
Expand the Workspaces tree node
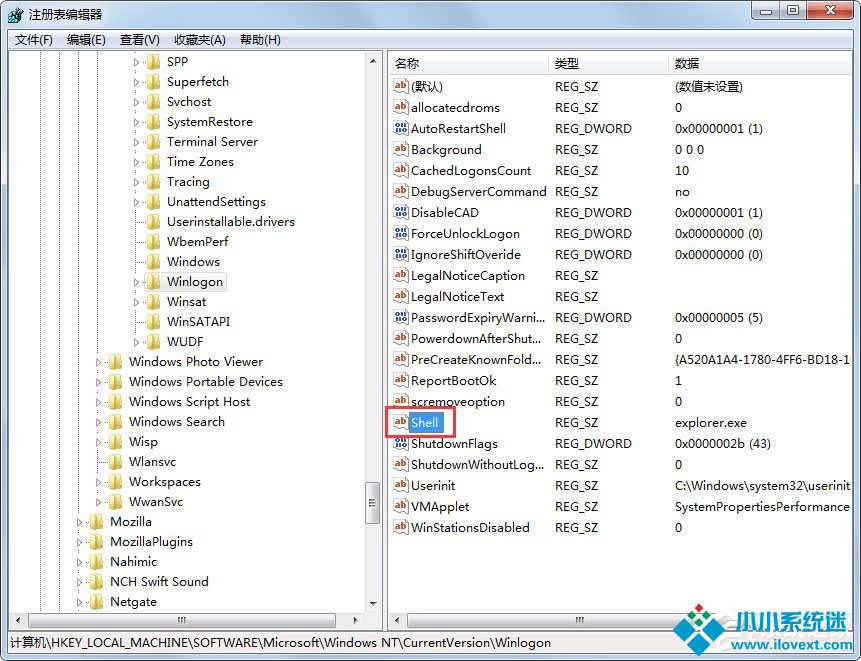click(98, 482)
